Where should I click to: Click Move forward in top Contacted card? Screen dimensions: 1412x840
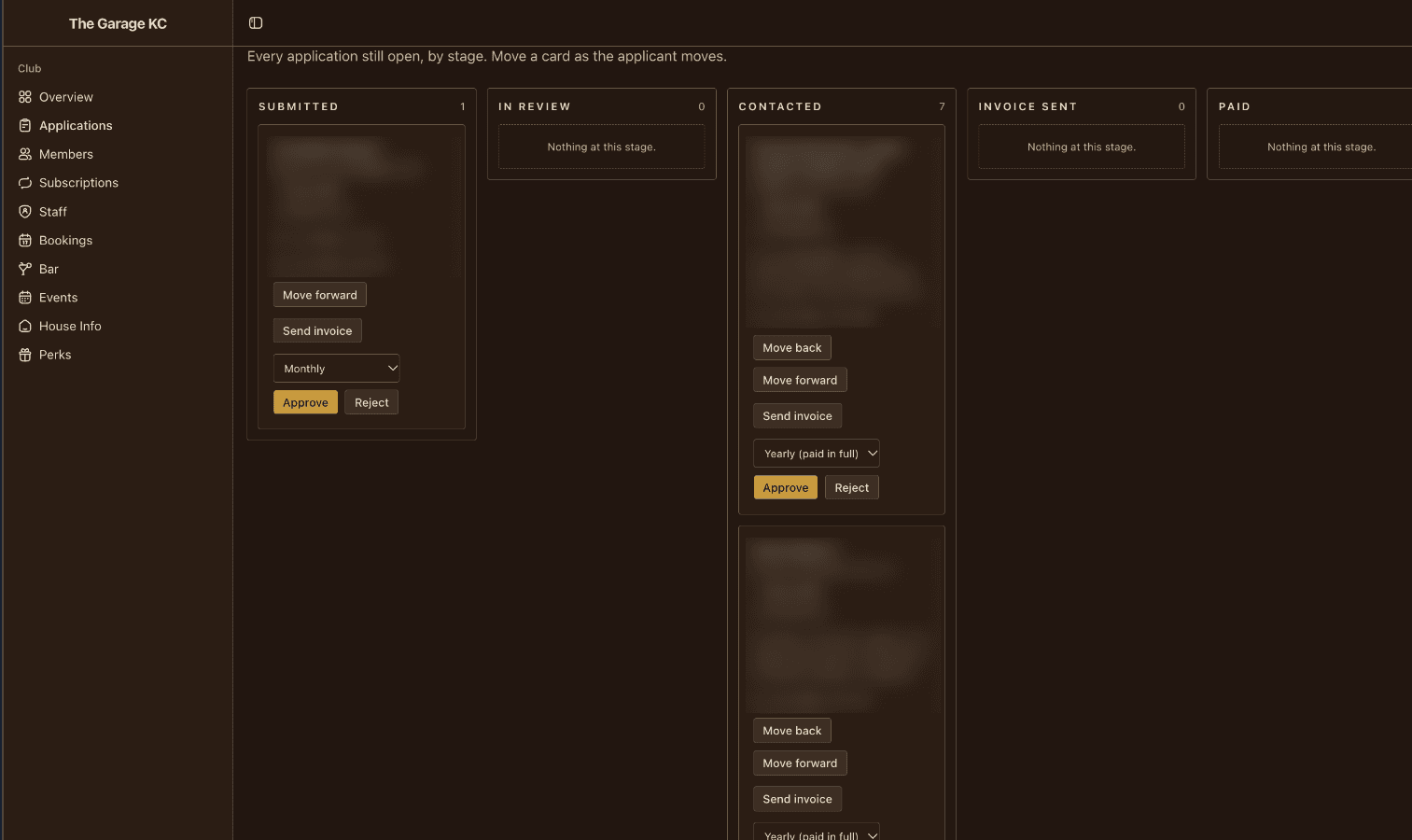click(800, 380)
